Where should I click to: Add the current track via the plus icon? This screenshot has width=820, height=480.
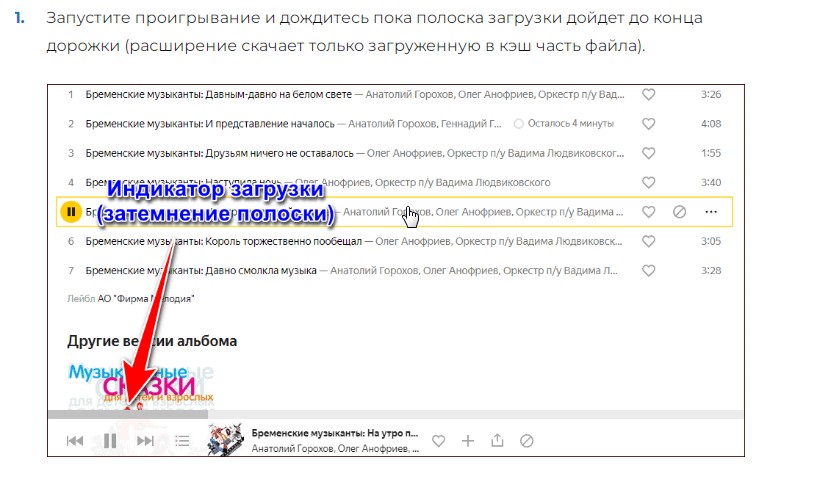point(468,441)
